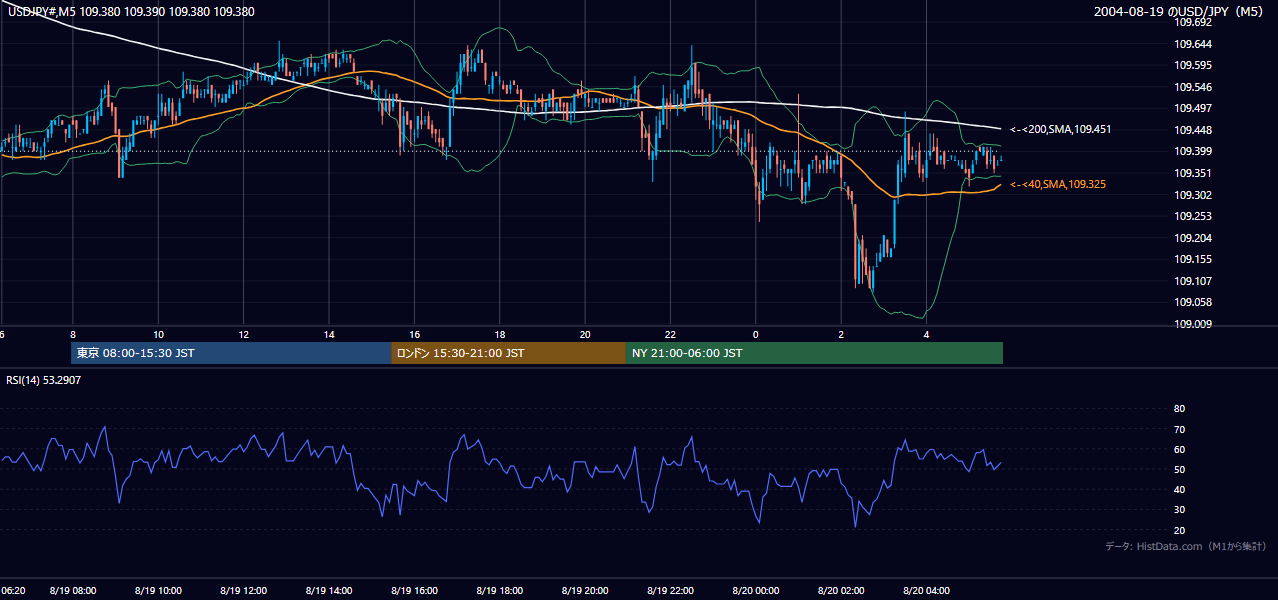Click the 8/19 08:00 bottom date label

tap(73, 591)
